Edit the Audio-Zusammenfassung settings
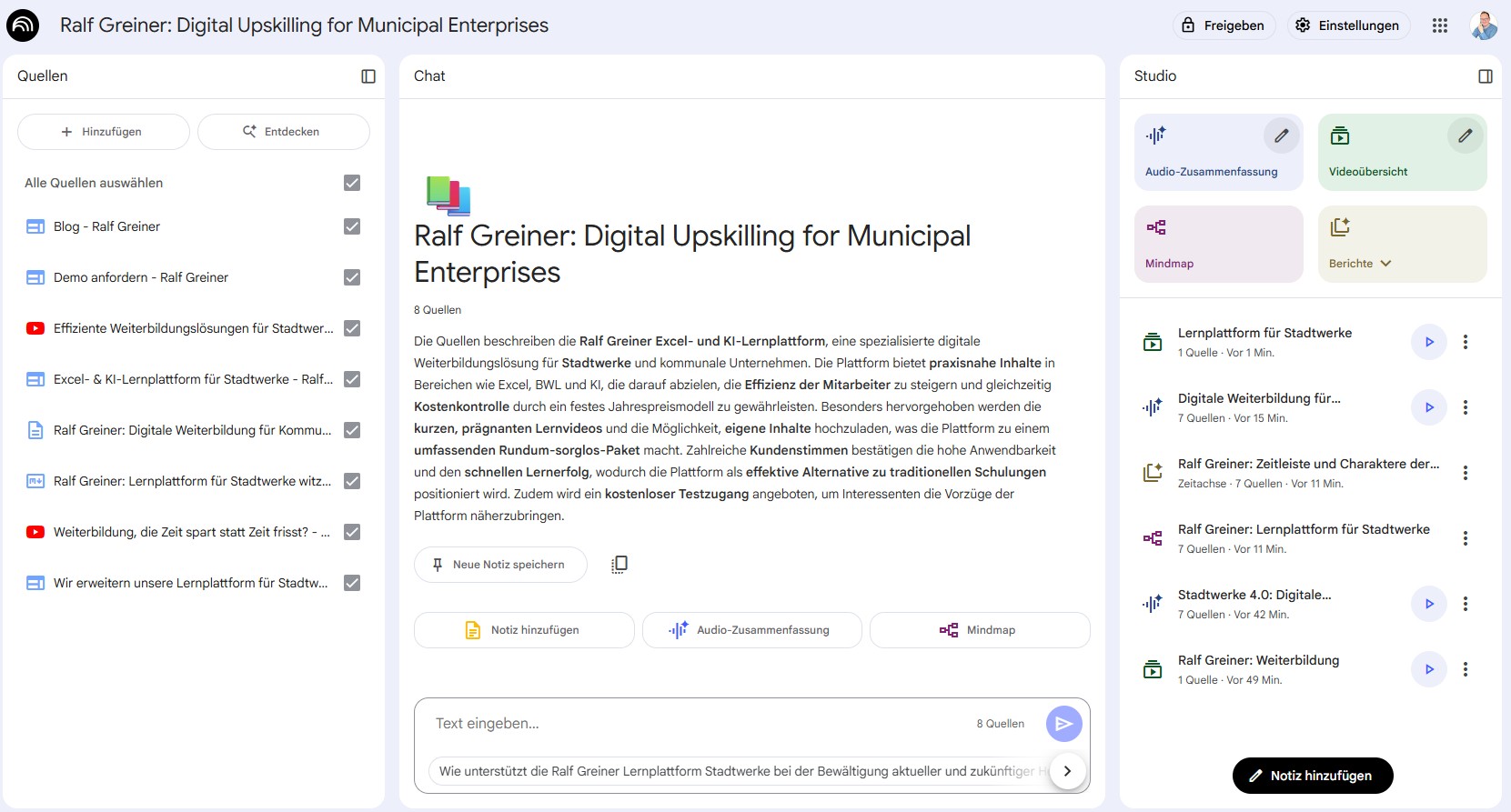The image size is (1511, 812). [1282, 135]
